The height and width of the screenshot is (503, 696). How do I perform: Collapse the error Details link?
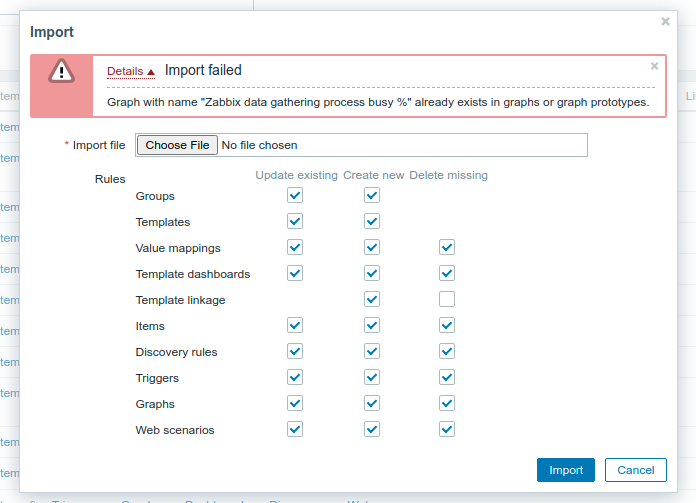coord(131,71)
